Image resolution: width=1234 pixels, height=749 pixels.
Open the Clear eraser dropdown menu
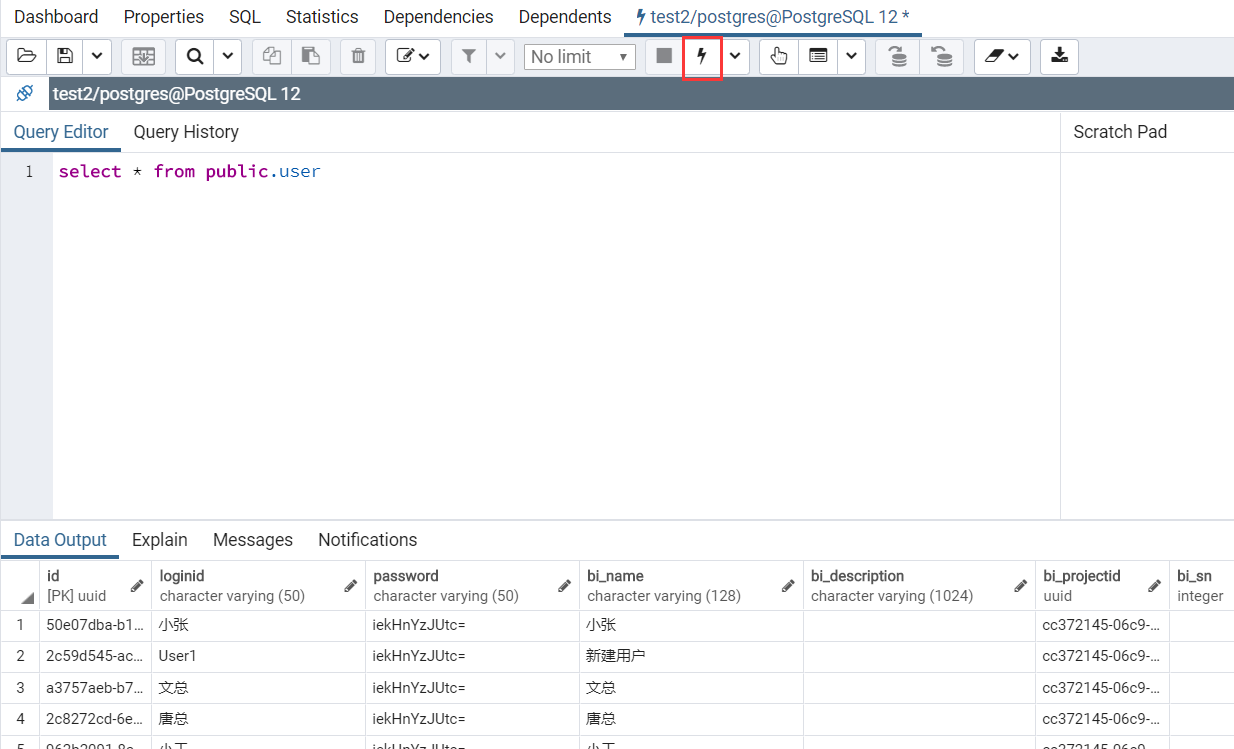coord(1002,57)
